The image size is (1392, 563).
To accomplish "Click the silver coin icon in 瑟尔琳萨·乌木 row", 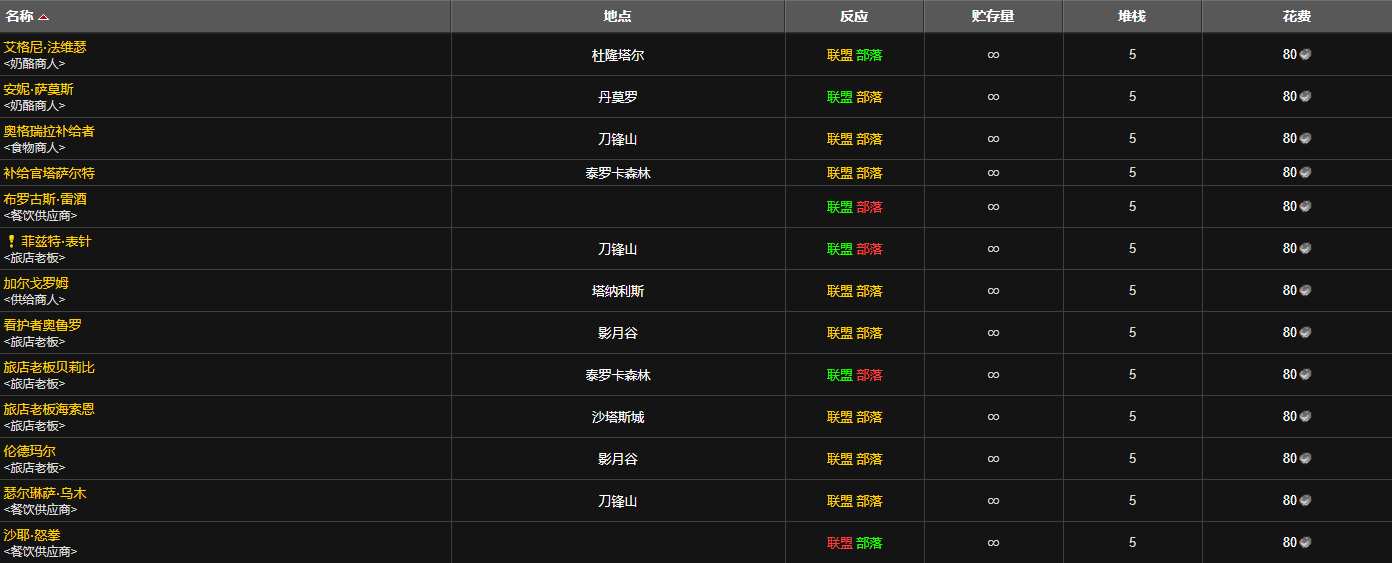I will coord(1305,501).
